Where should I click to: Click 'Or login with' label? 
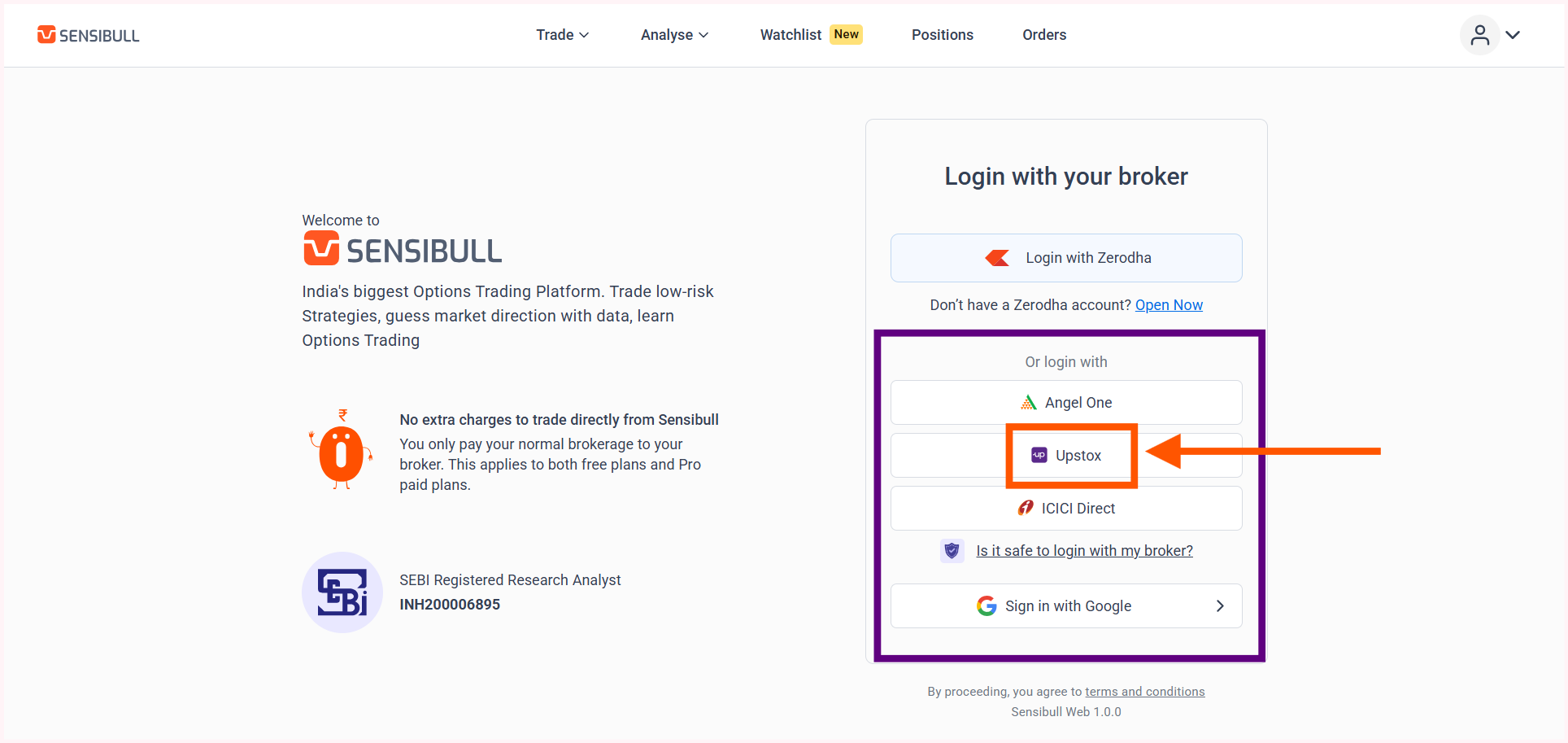click(x=1066, y=362)
